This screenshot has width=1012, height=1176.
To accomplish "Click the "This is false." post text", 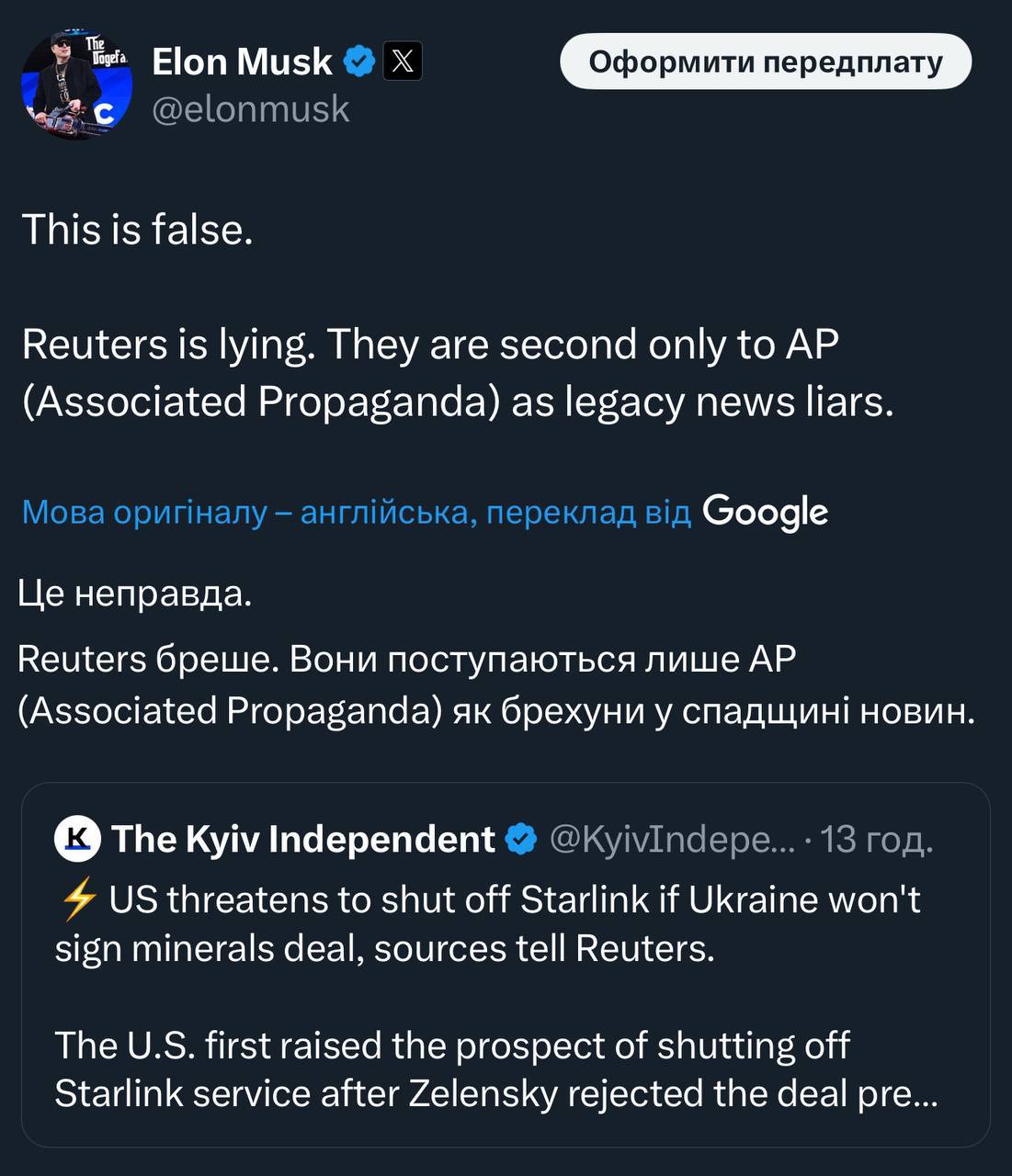I will [x=137, y=229].
